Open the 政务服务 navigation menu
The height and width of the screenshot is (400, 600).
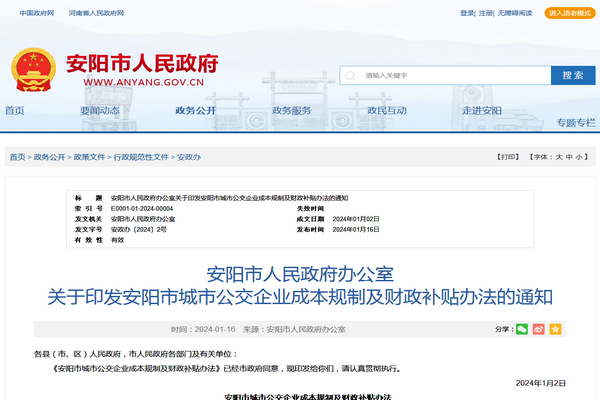pos(292,111)
